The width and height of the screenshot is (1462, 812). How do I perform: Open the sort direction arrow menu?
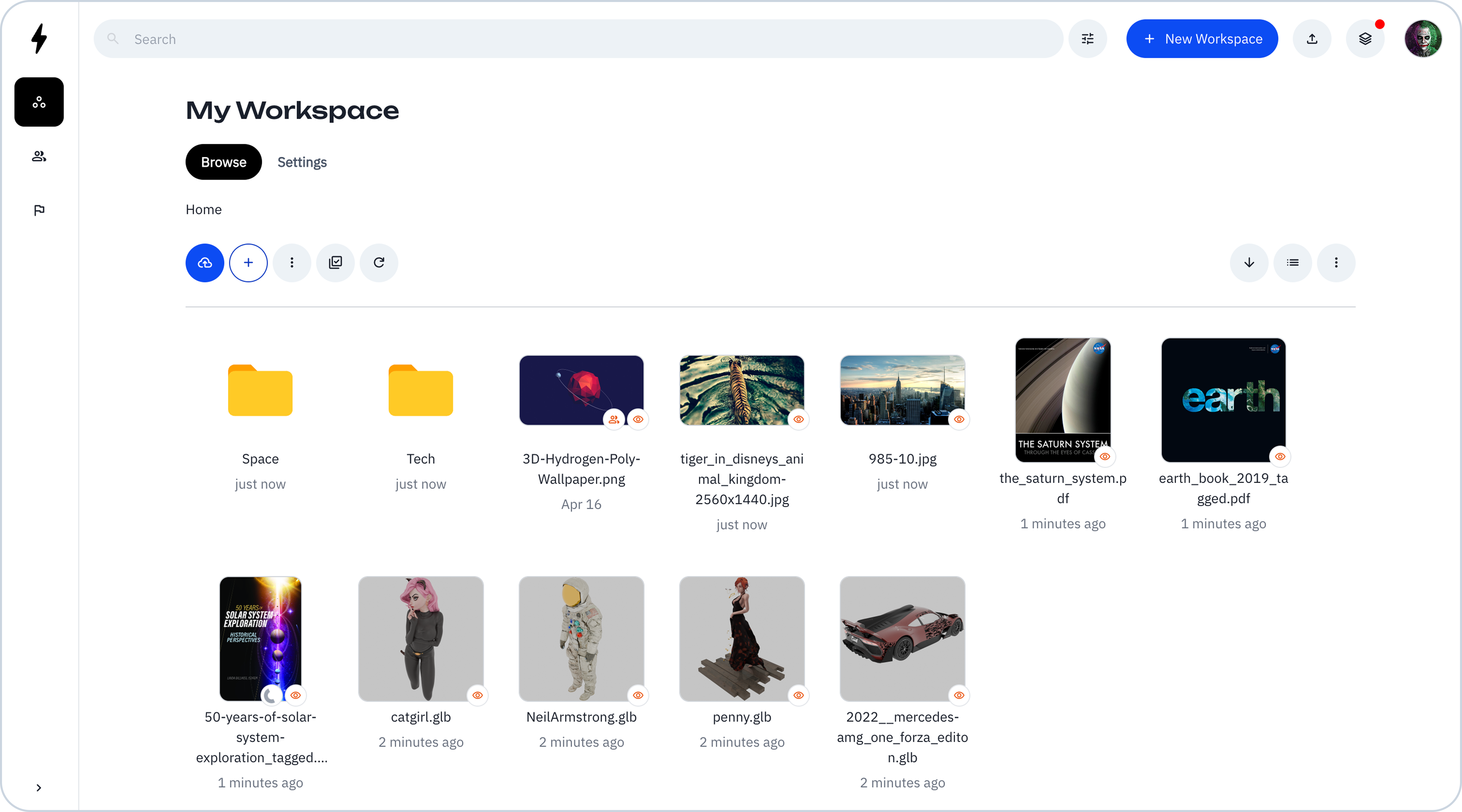tap(1249, 263)
